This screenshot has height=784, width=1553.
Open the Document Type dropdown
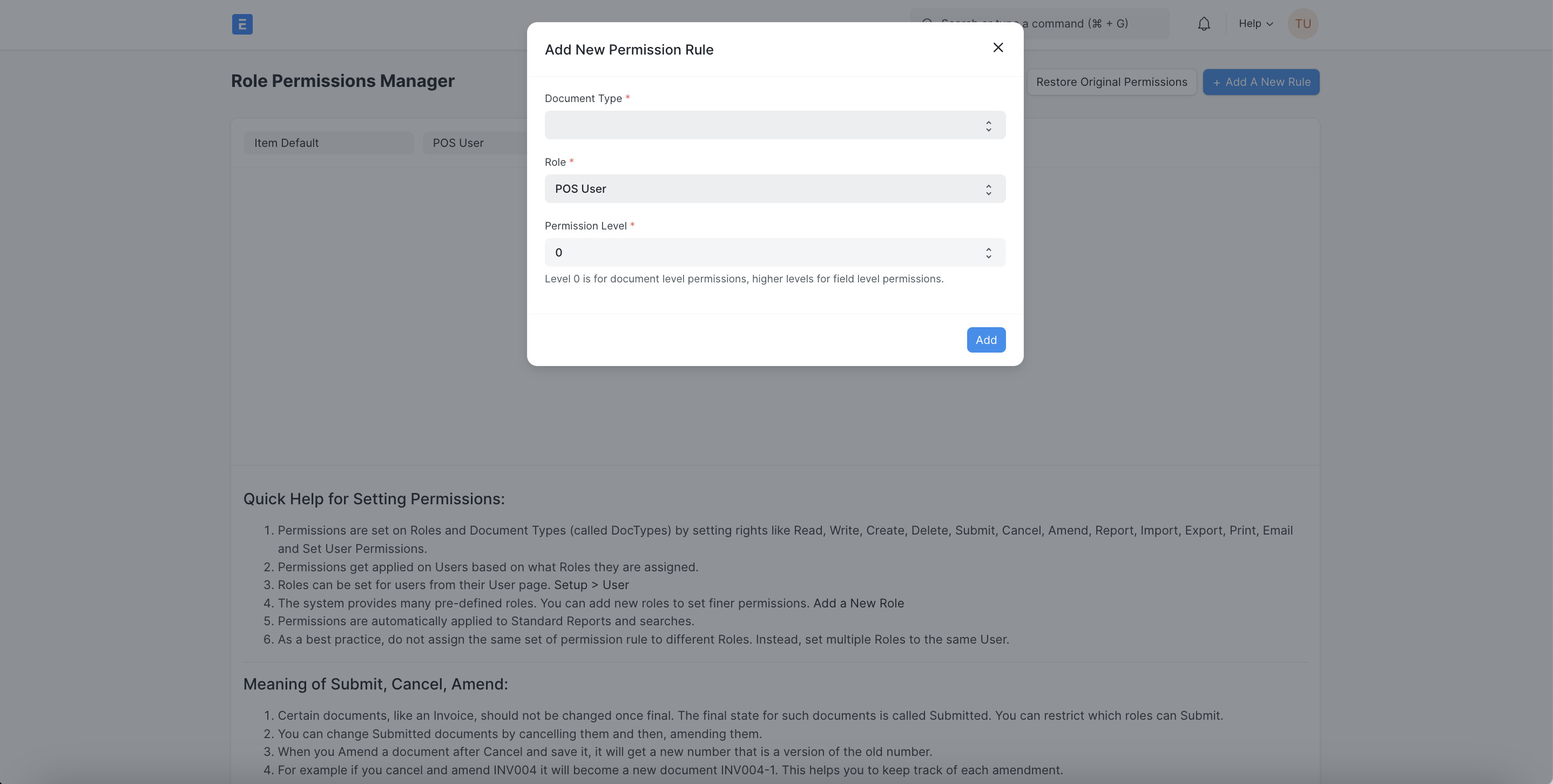tap(775, 125)
